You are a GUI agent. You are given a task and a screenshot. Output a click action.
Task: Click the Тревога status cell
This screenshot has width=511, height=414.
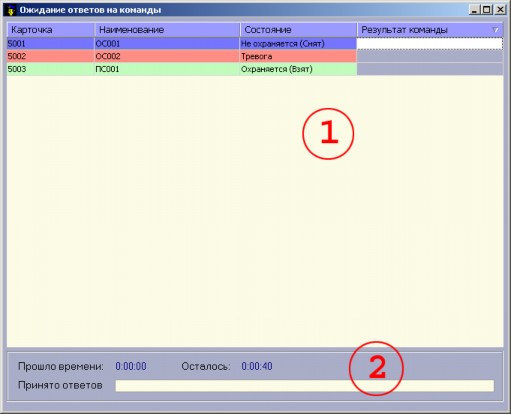[298, 56]
